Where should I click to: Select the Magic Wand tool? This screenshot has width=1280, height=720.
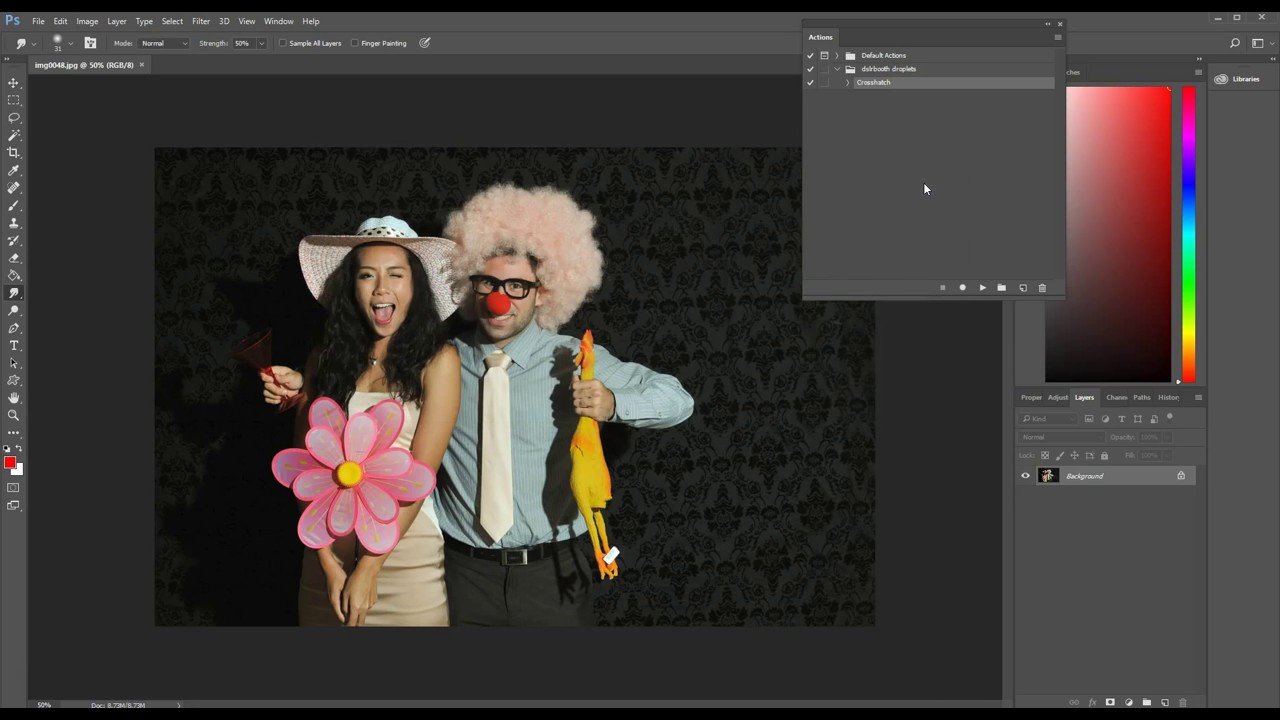[x=14, y=135]
